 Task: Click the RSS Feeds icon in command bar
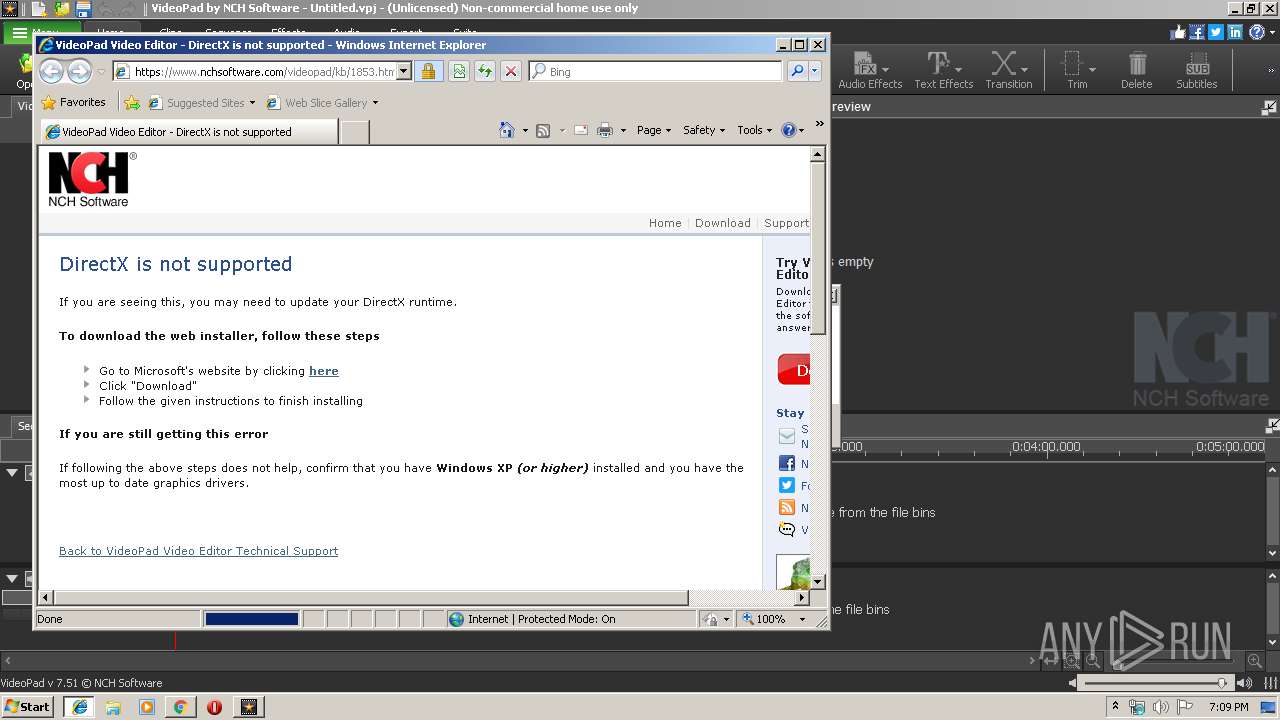coord(543,130)
